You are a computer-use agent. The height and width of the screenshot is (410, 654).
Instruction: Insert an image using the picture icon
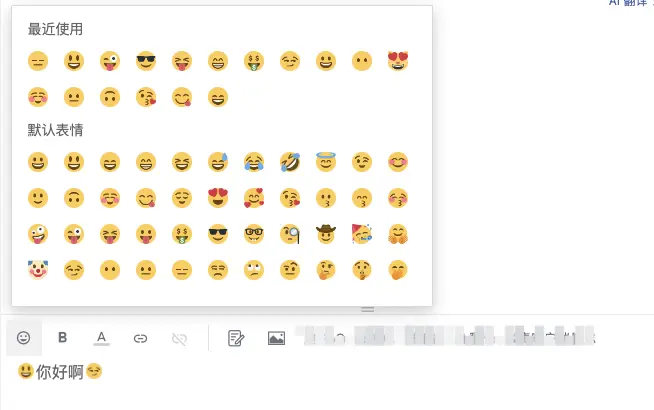276,338
